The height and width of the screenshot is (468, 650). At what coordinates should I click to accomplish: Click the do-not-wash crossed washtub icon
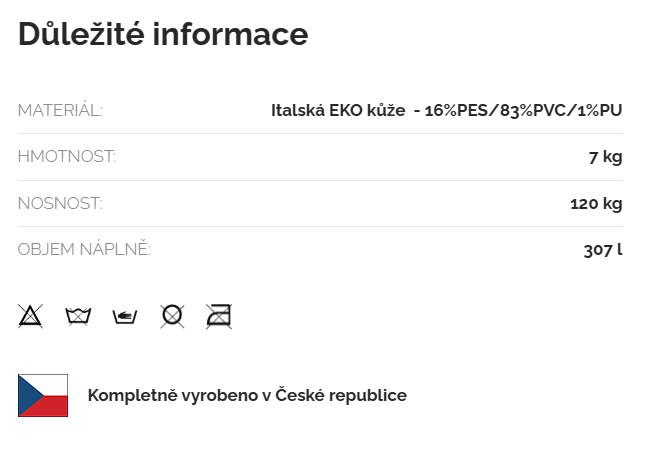78,316
